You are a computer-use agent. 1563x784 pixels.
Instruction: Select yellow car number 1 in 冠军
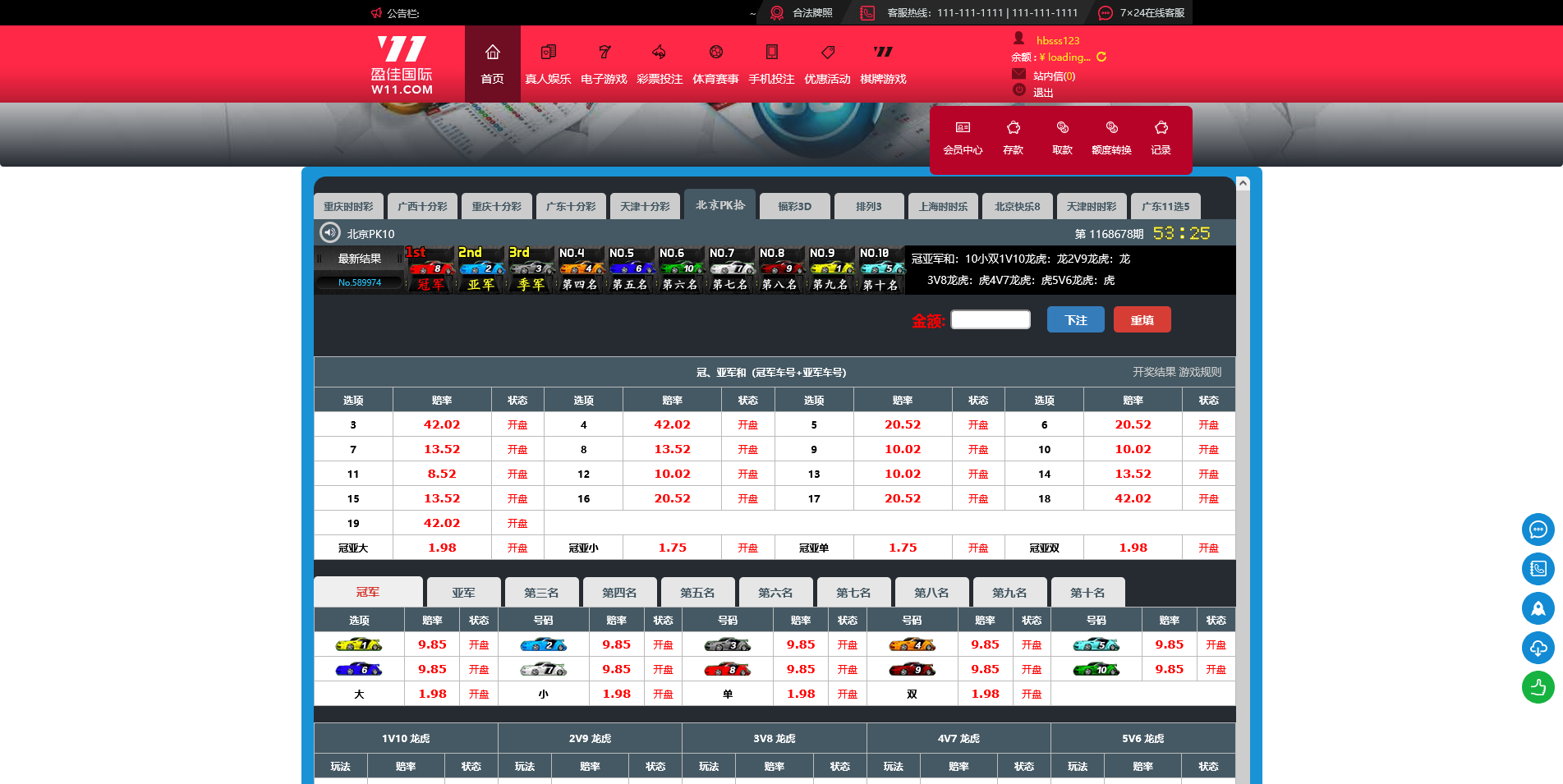pos(359,644)
